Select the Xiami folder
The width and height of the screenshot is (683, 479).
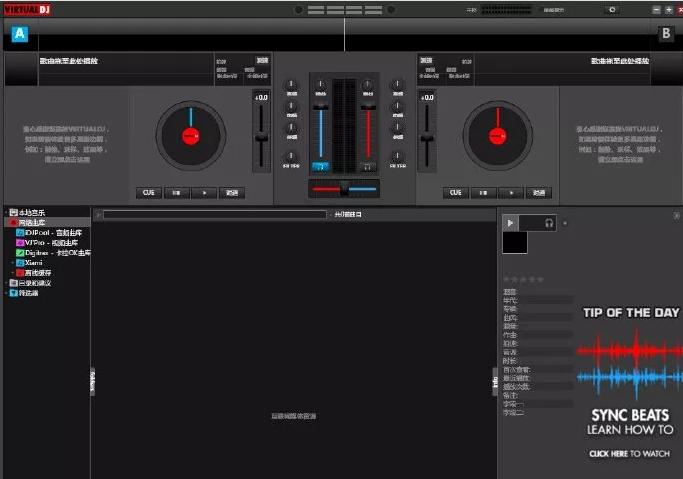(x=29, y=263)
